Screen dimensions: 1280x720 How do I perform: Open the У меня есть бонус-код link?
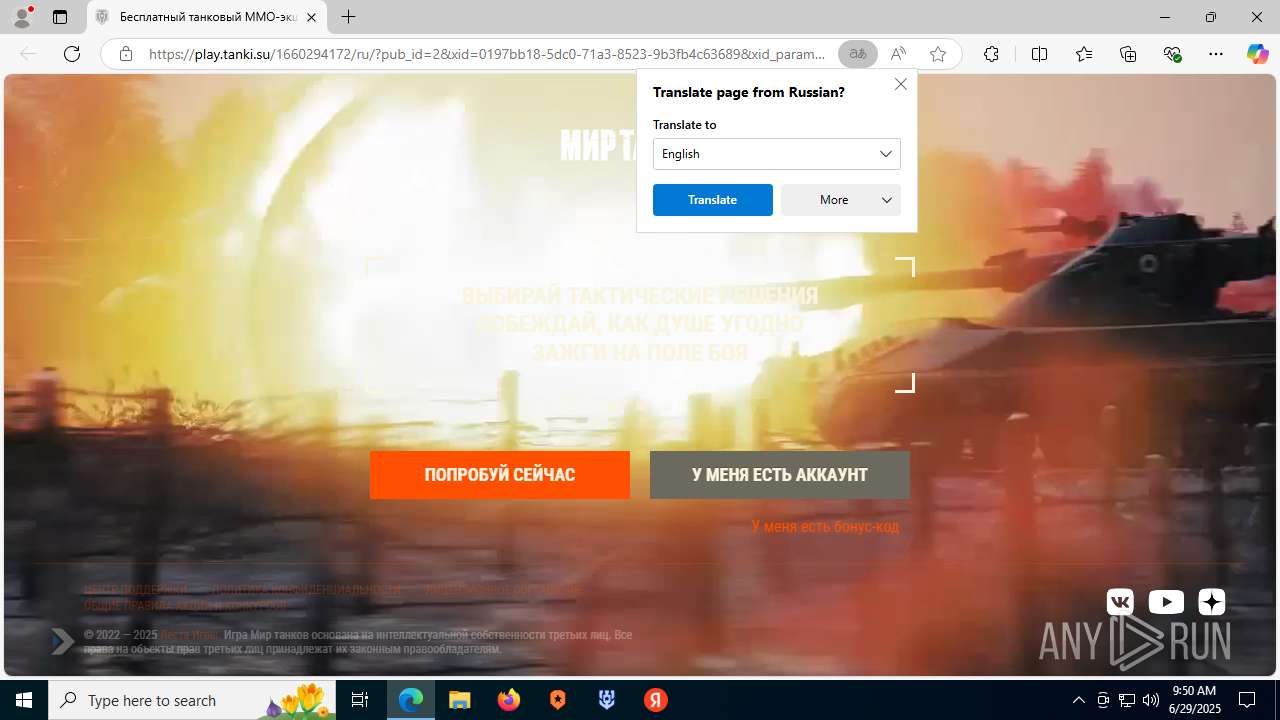(825, 526)
